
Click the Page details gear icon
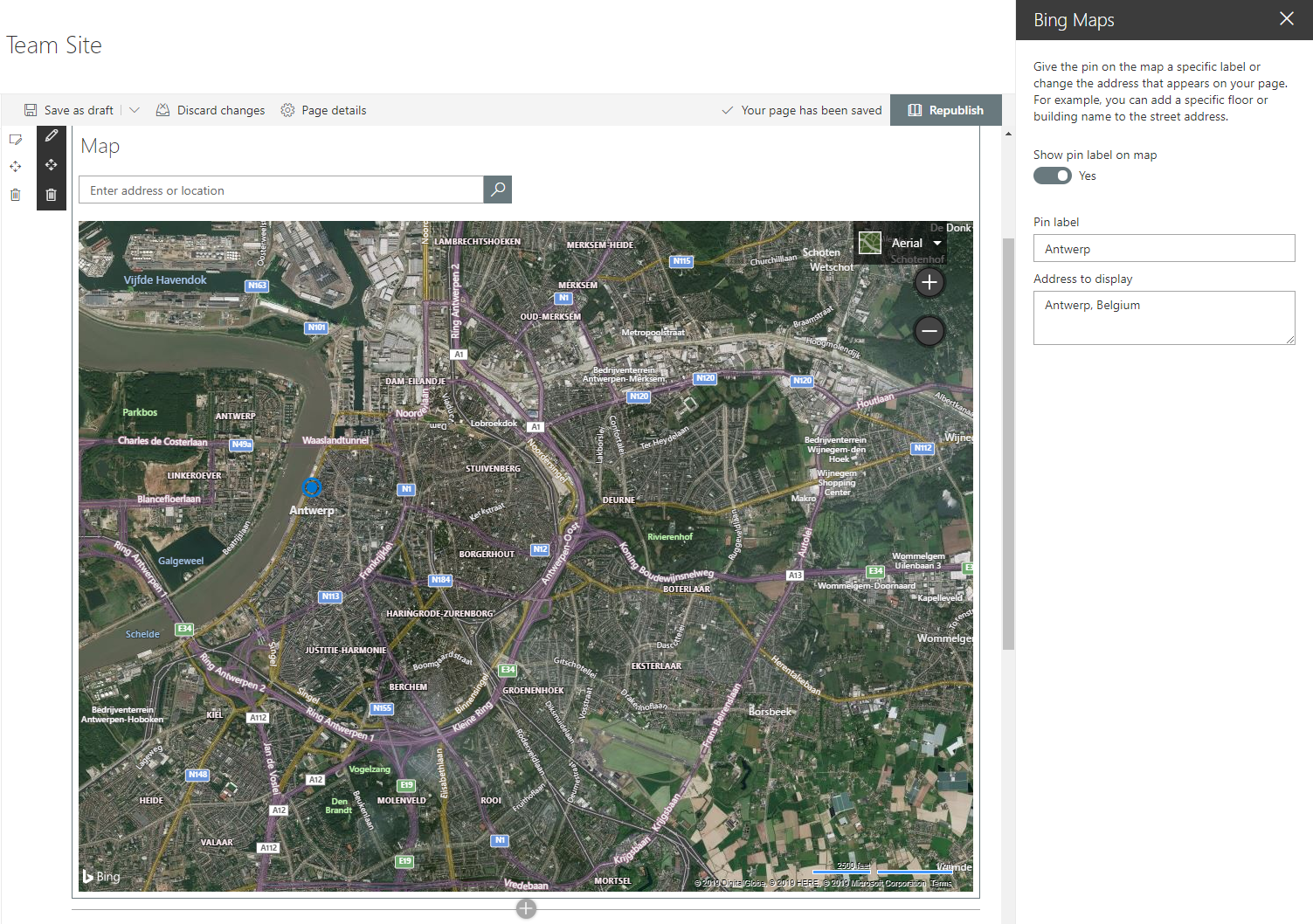pyautogui.click(x=287, y=110)
